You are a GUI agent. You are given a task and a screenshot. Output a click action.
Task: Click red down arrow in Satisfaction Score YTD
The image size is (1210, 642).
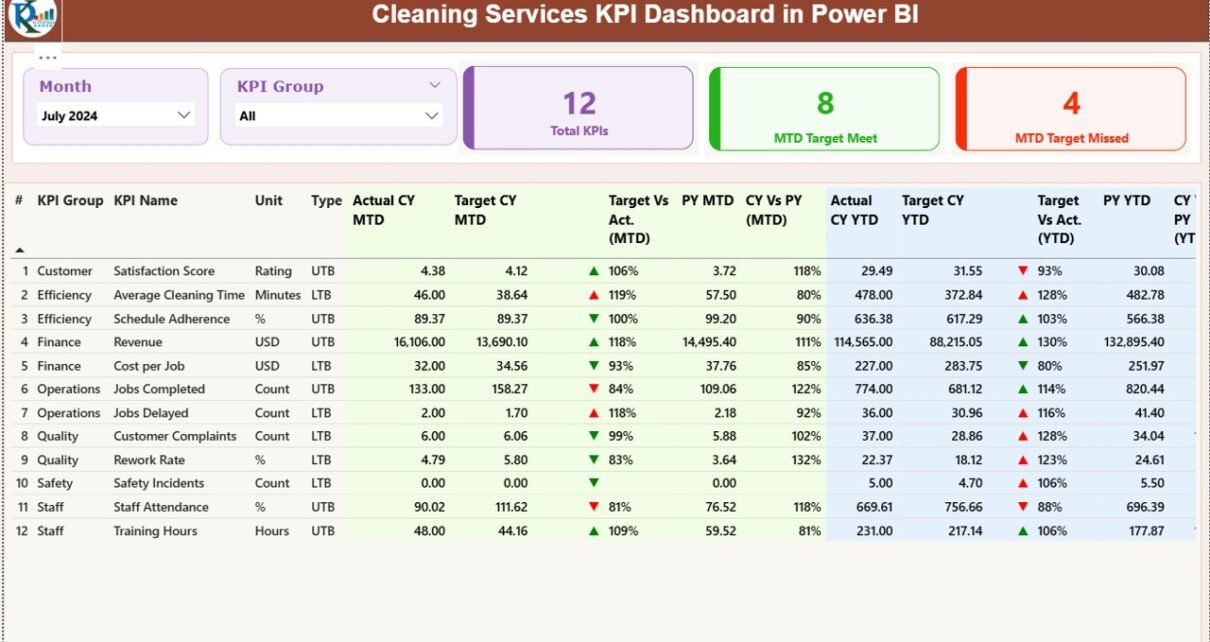[x=1022, y=271]
